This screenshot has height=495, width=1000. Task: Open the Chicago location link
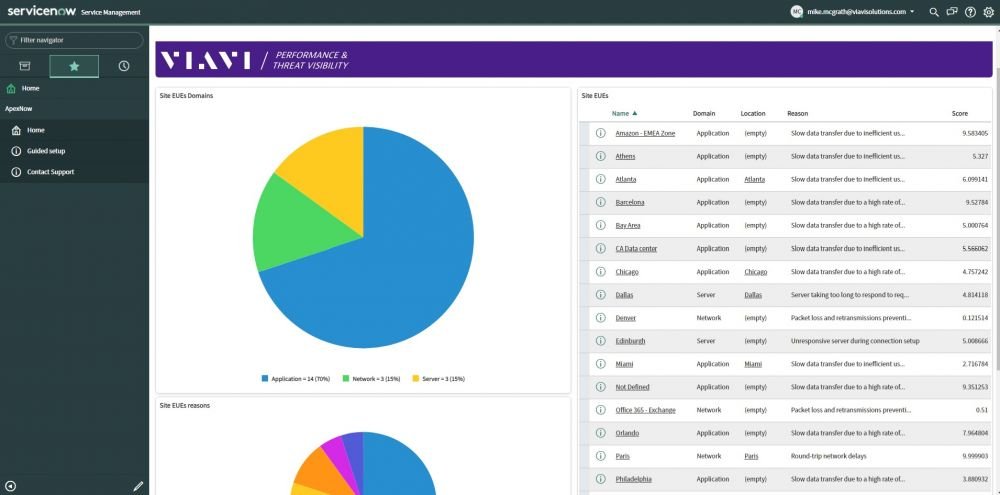pos(755,272)
